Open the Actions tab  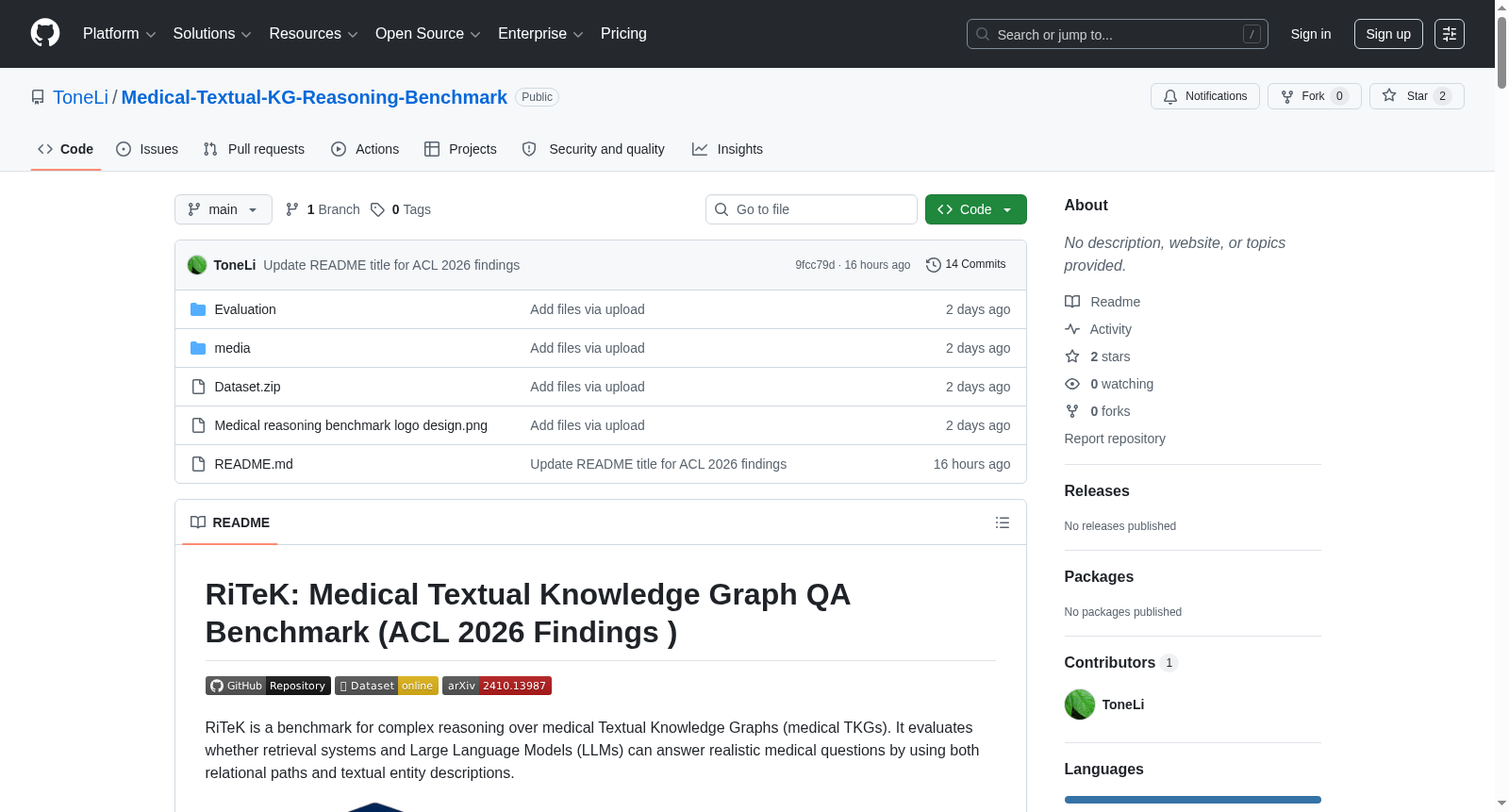click(x=365, y=149)
